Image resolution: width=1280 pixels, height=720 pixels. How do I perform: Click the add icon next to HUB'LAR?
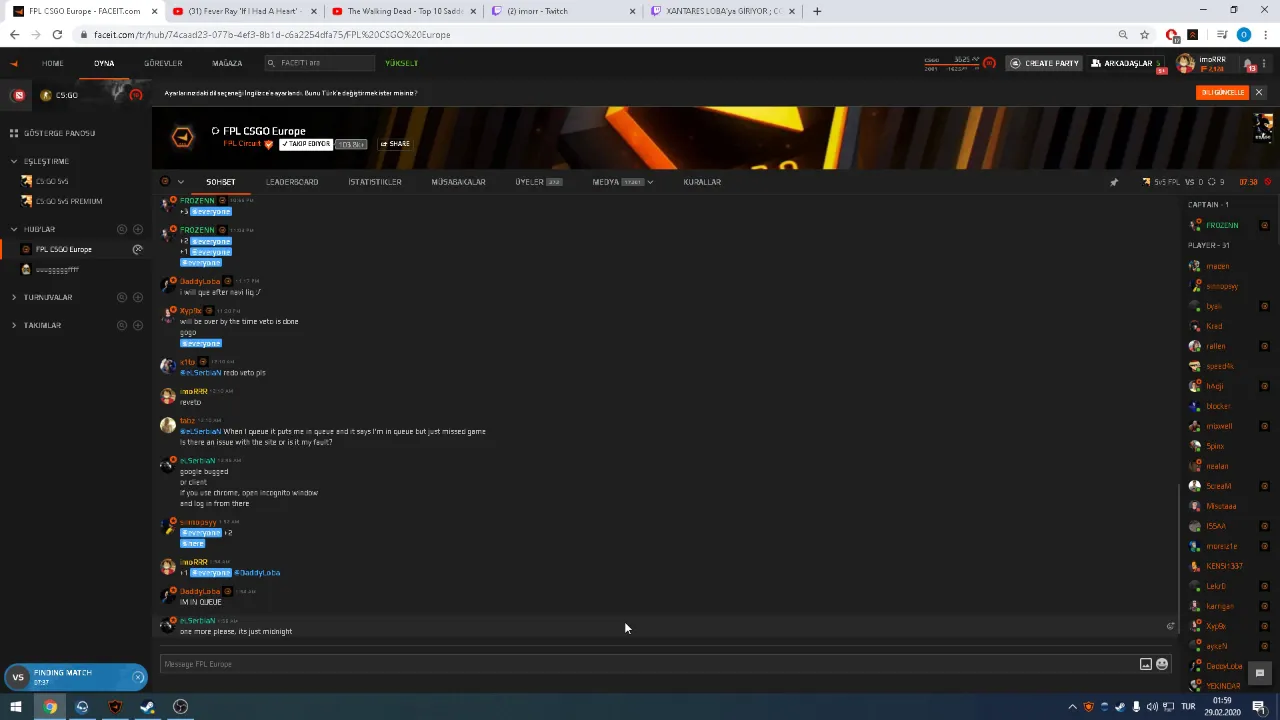point(138,229)
